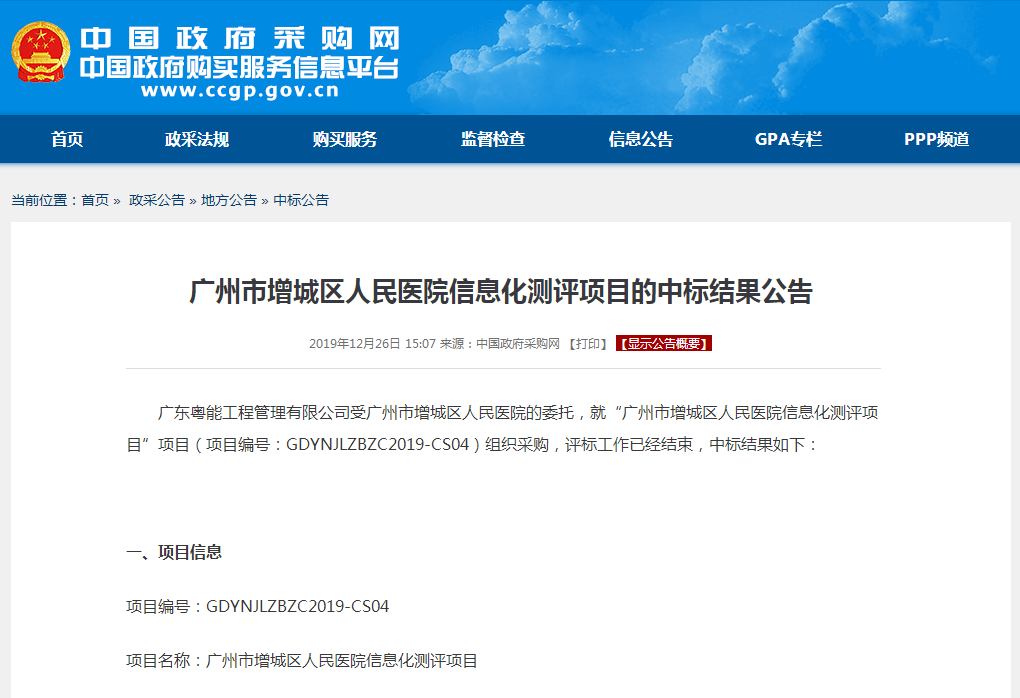Click the 中国政府购买服务信息平台 subtitle text
This screenshot has height=698, width=1020.
click(x=239, y=67)
